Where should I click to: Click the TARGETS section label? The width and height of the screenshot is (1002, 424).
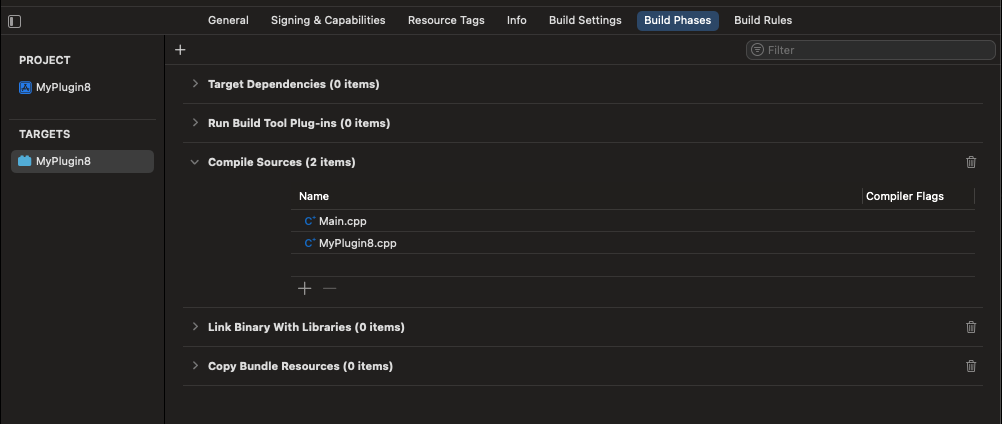click(45, 134)
